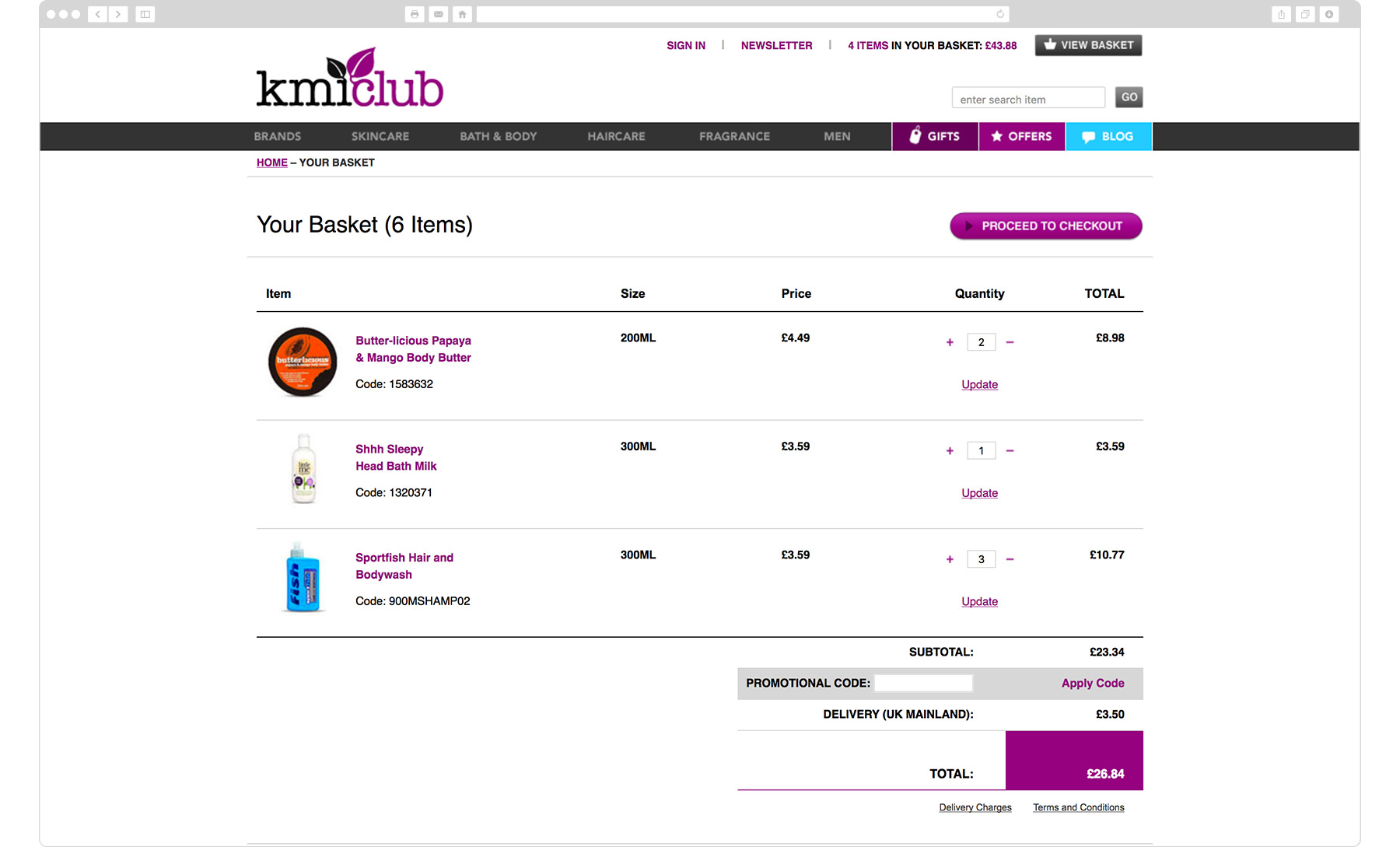The image size is (1400, 847).
Task: Toggle the browser sidebar icon
Action: point(145,14)
